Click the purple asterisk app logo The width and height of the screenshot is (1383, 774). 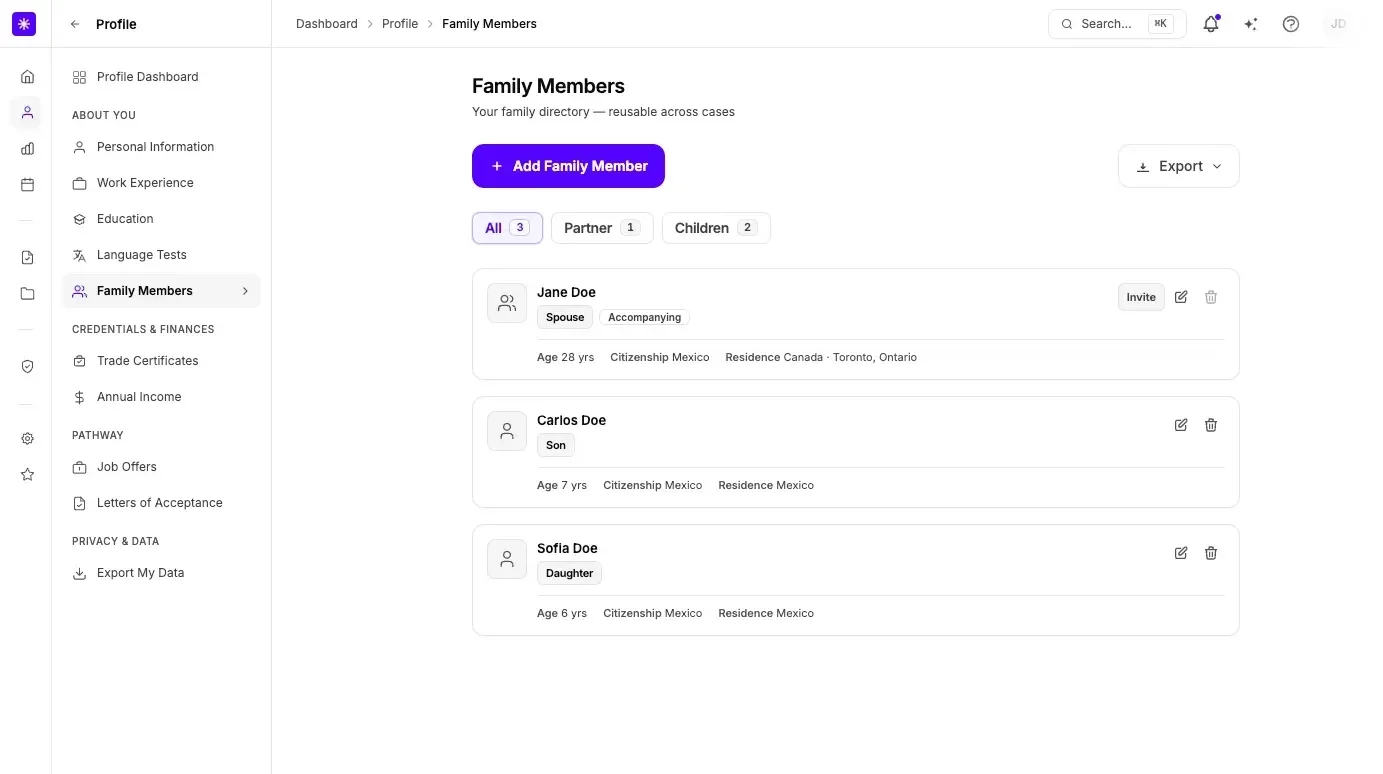pyautogui.click(x=24, y=24)
